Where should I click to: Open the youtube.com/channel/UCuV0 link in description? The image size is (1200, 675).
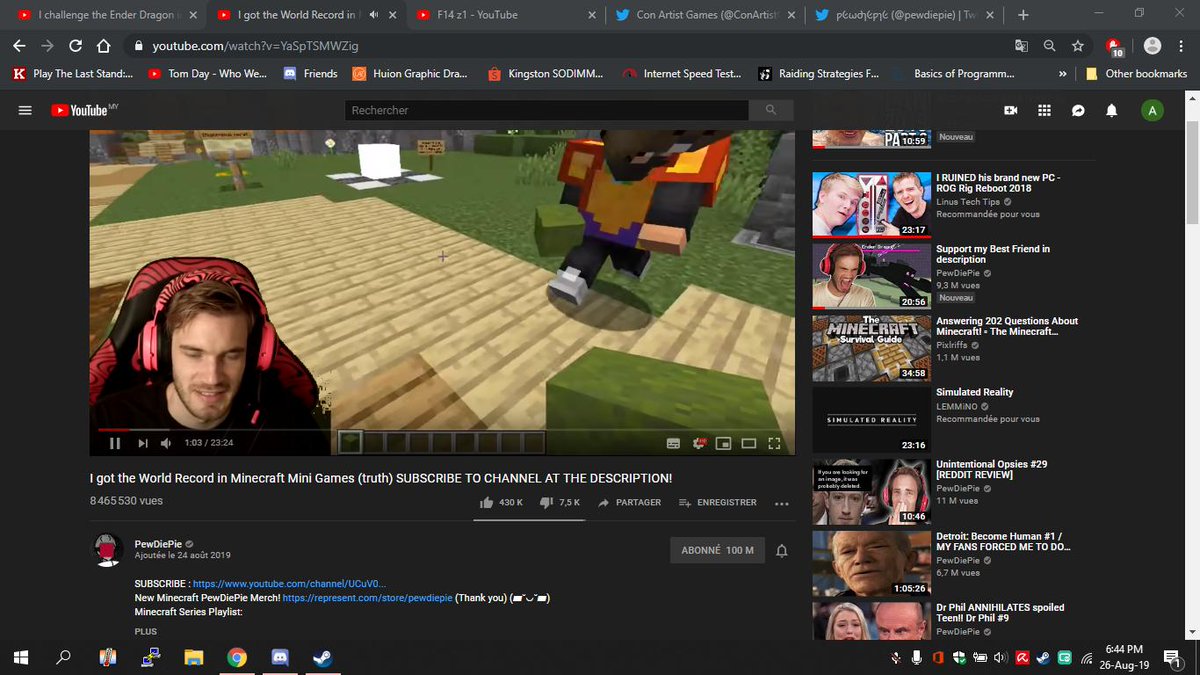tap(289, 583)
